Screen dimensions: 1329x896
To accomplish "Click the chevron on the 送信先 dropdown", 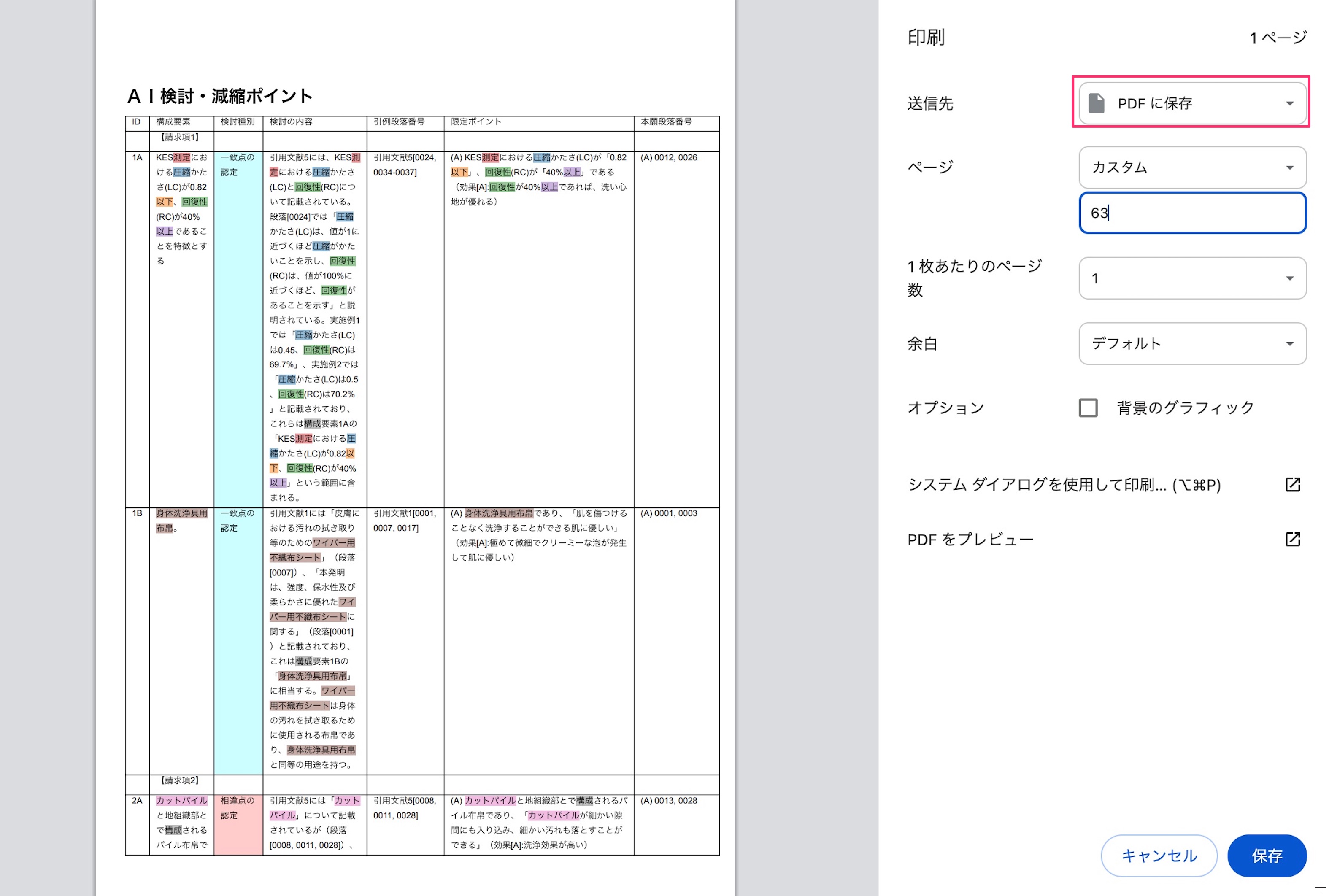I will (x=1291, y=103).
